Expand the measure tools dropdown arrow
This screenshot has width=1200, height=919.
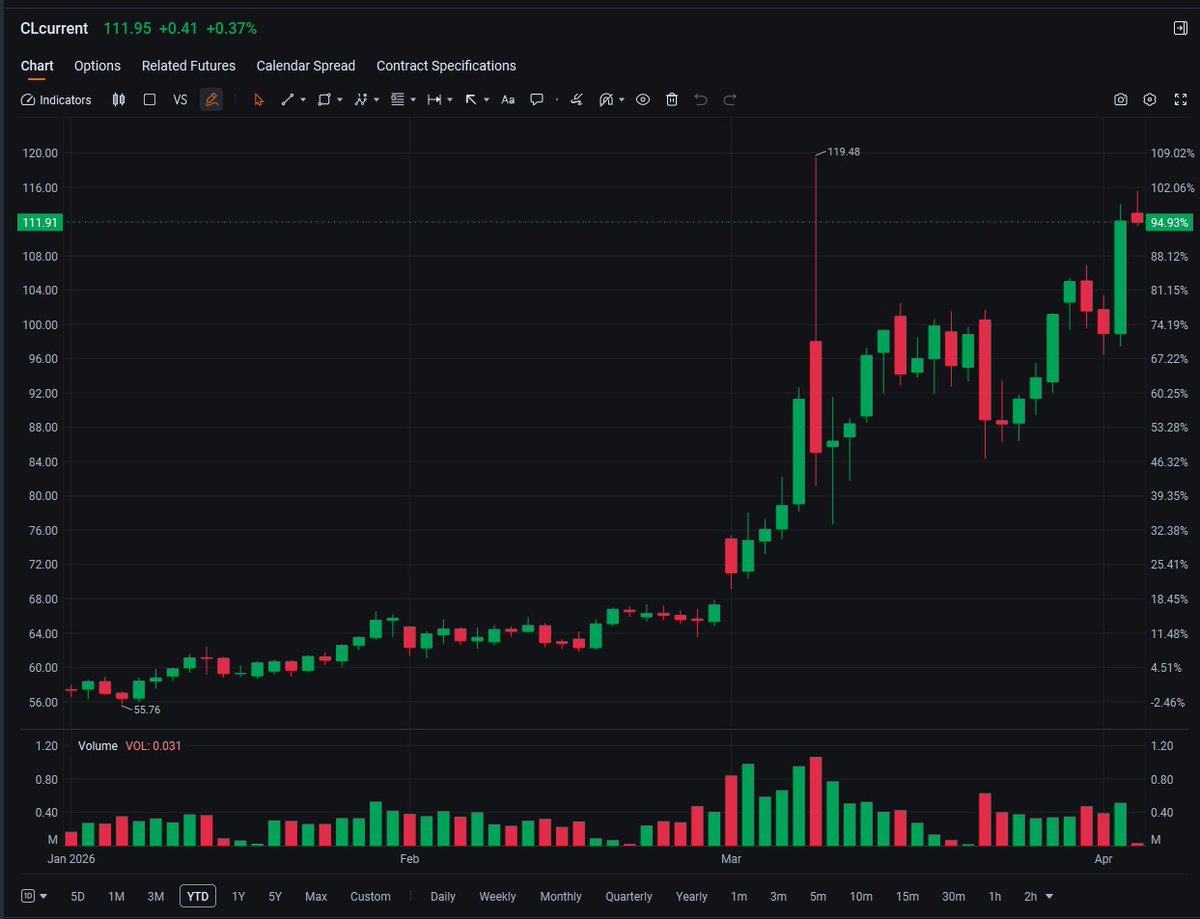click(x=450, y=100)
